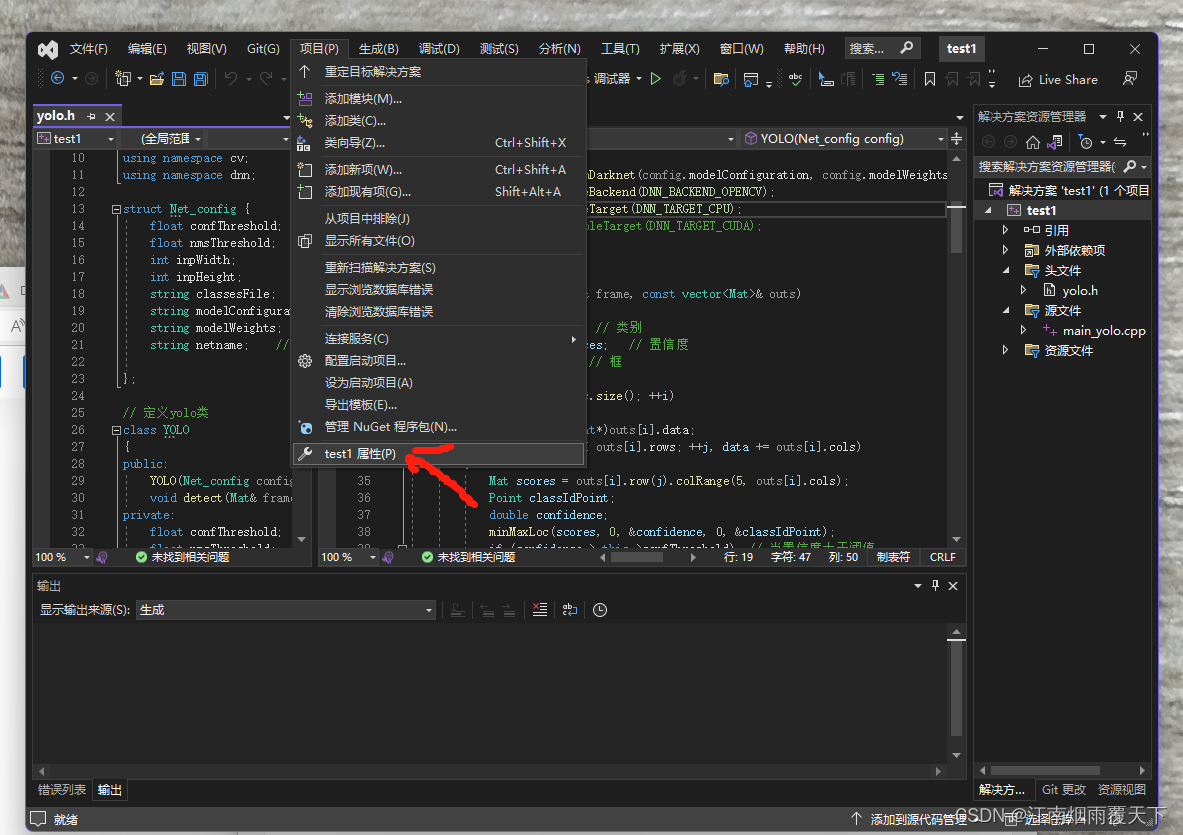
Task: Click the gear icon beside 配置启动项目
Action: pyautogui.click(x=305, y=361)
